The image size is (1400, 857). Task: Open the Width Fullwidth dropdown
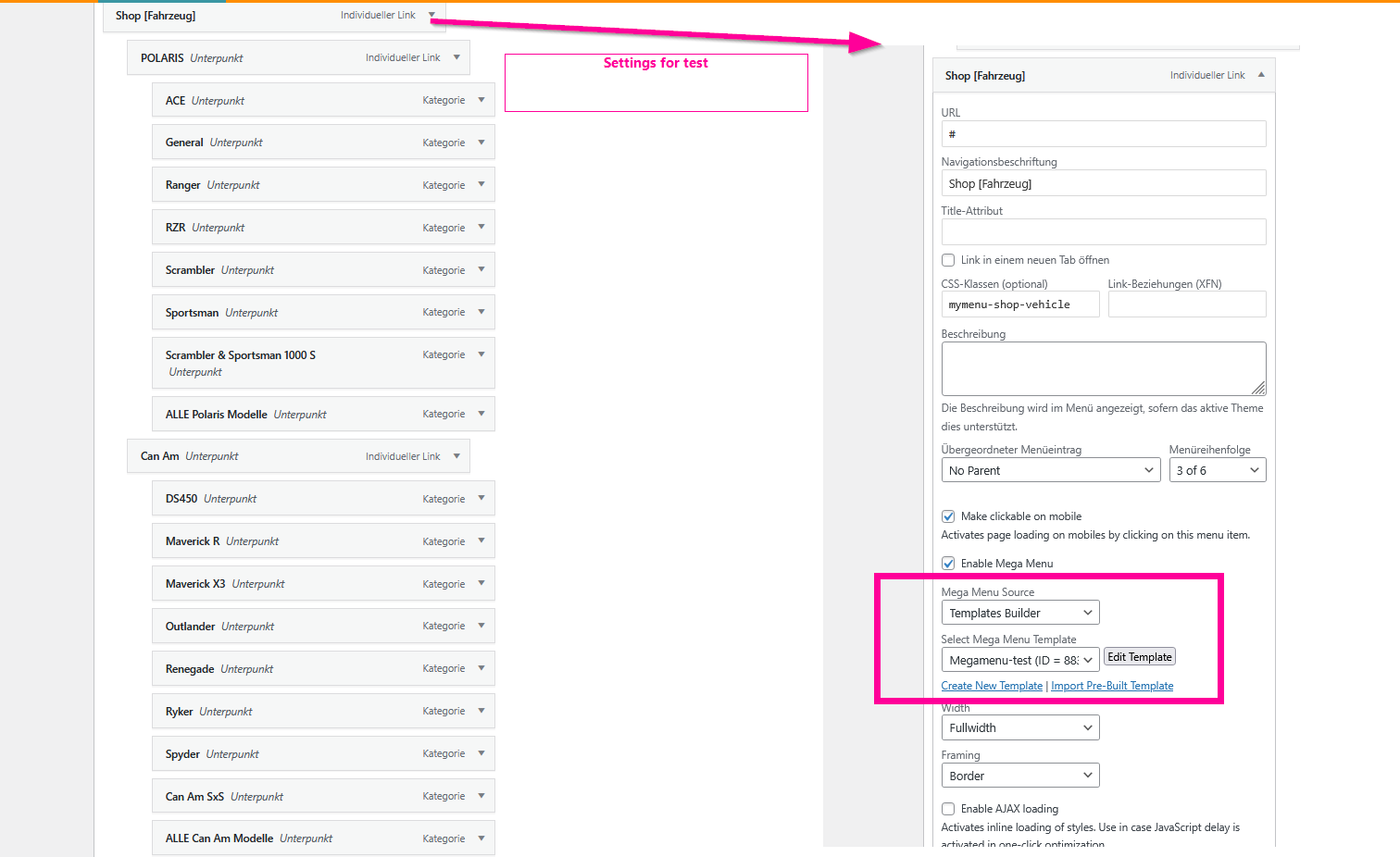tap(1020, 727)
